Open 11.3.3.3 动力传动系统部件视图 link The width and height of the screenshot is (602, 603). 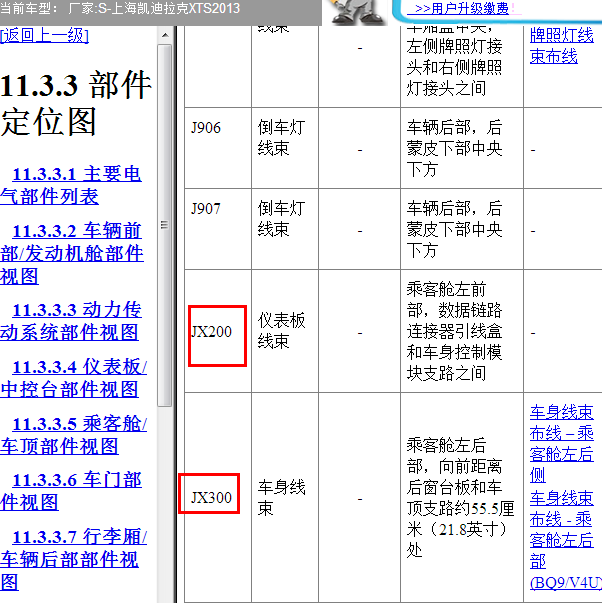[x=71, y=321]
